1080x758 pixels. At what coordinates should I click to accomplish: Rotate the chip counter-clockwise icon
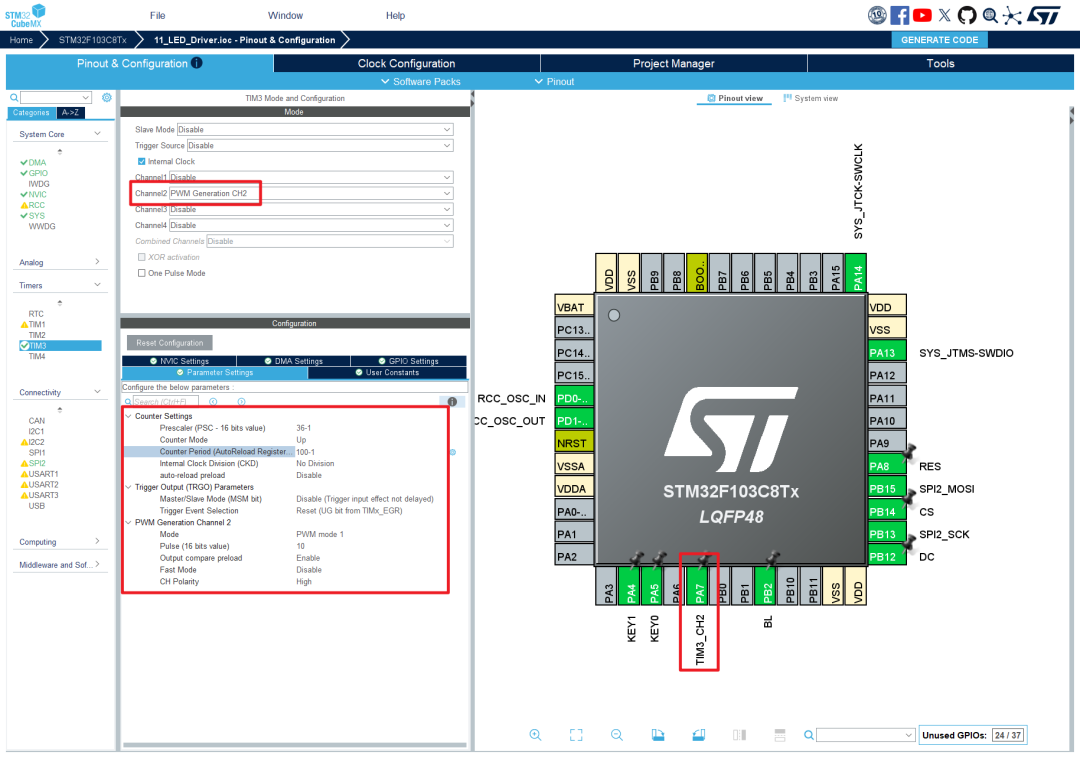pyautogui.click(x=698, y=735)
